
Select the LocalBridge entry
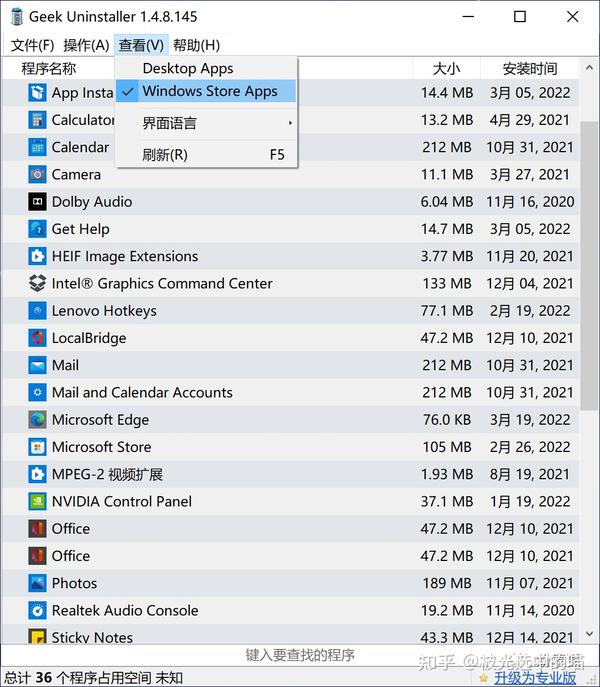pos(89,338)
